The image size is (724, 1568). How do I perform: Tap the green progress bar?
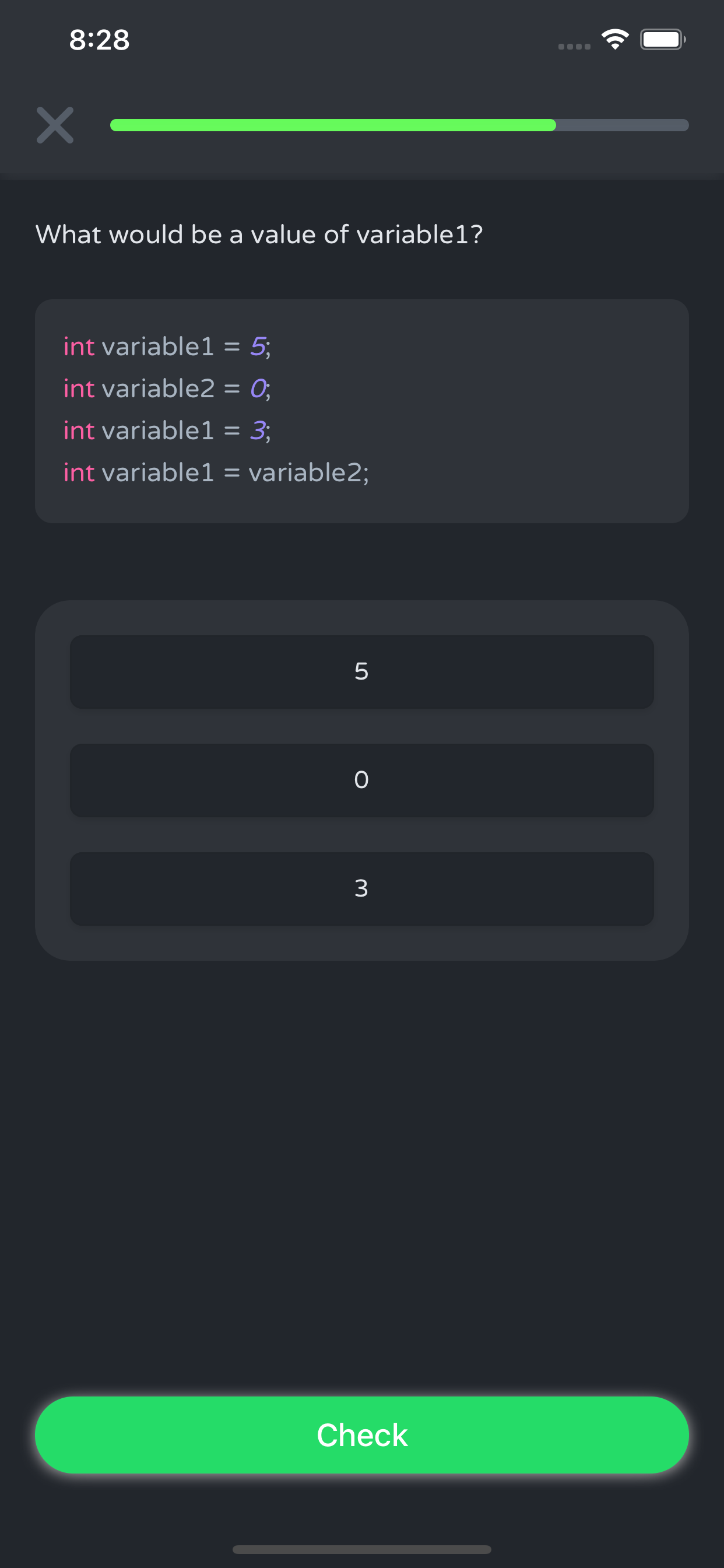[x=332, y=125]
